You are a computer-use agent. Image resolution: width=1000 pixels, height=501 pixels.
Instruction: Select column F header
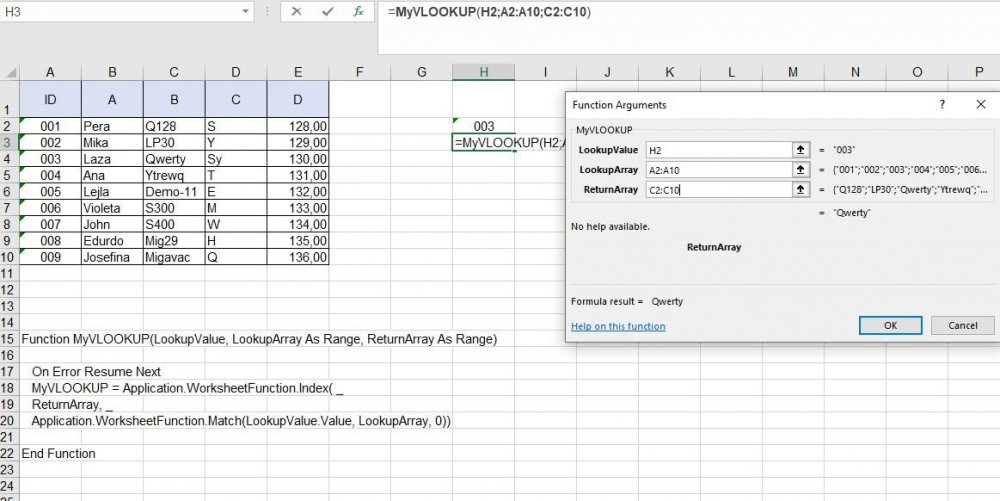(x=360, y=73)
